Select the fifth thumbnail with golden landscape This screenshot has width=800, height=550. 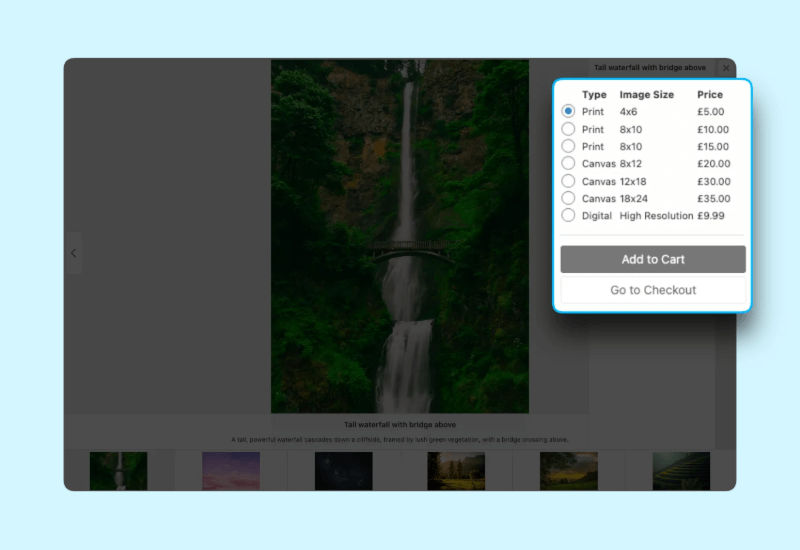point(568,471)
